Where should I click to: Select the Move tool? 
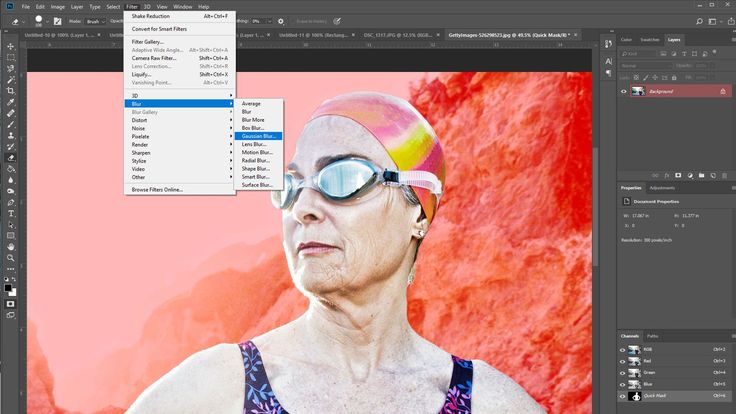tap(10, 46)
